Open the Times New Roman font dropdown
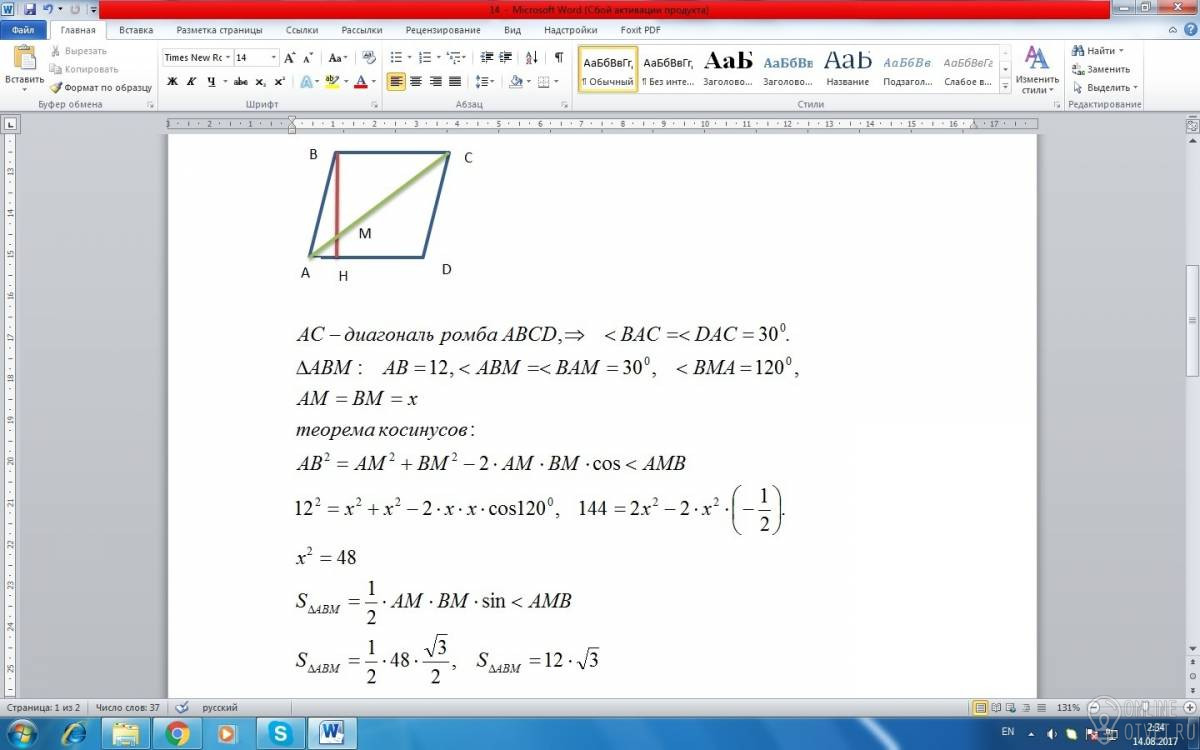Viewport: 1200px width, 750px height. click(x=197, y=58)
